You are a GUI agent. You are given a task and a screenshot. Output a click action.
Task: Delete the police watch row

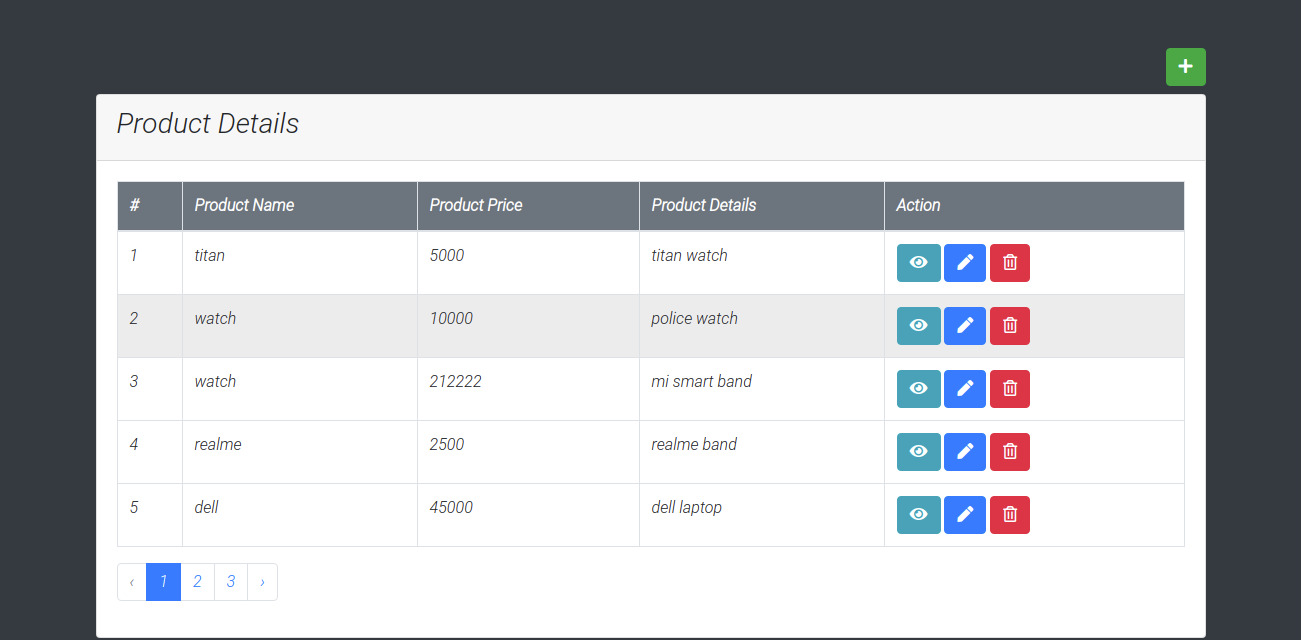click(x=1009, y=326)
